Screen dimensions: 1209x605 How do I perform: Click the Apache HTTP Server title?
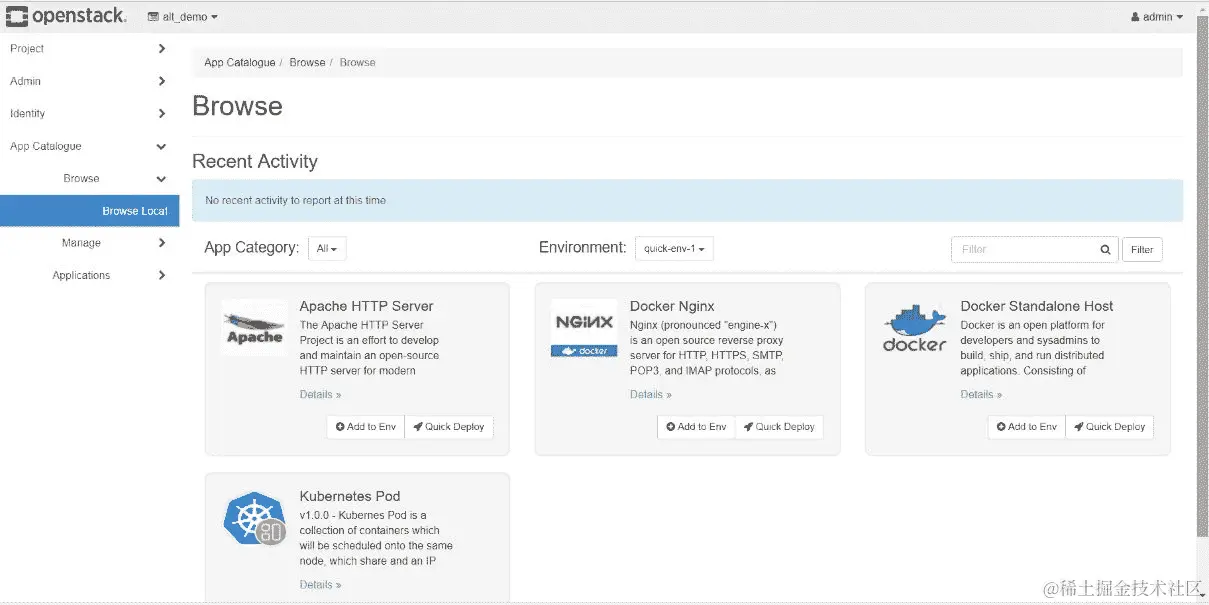(x=366, y=306)
